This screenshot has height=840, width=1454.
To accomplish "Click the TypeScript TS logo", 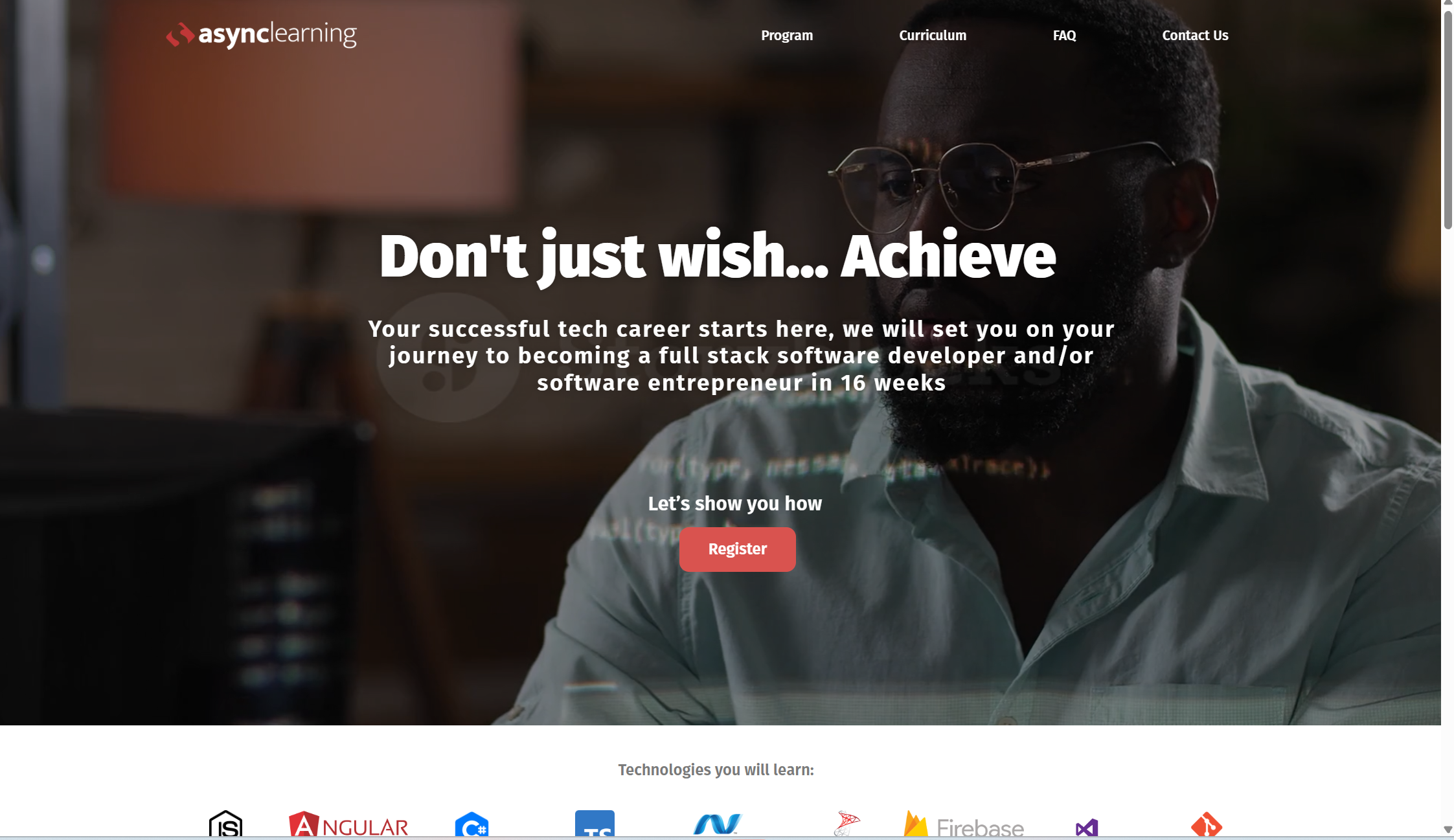I will 595,823.
